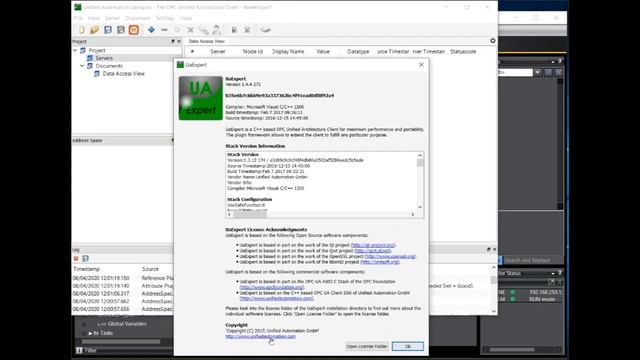Click the UaExpert green logo image
The width and height of the screenshot is (640, 360).
click(x=200, y=98)
